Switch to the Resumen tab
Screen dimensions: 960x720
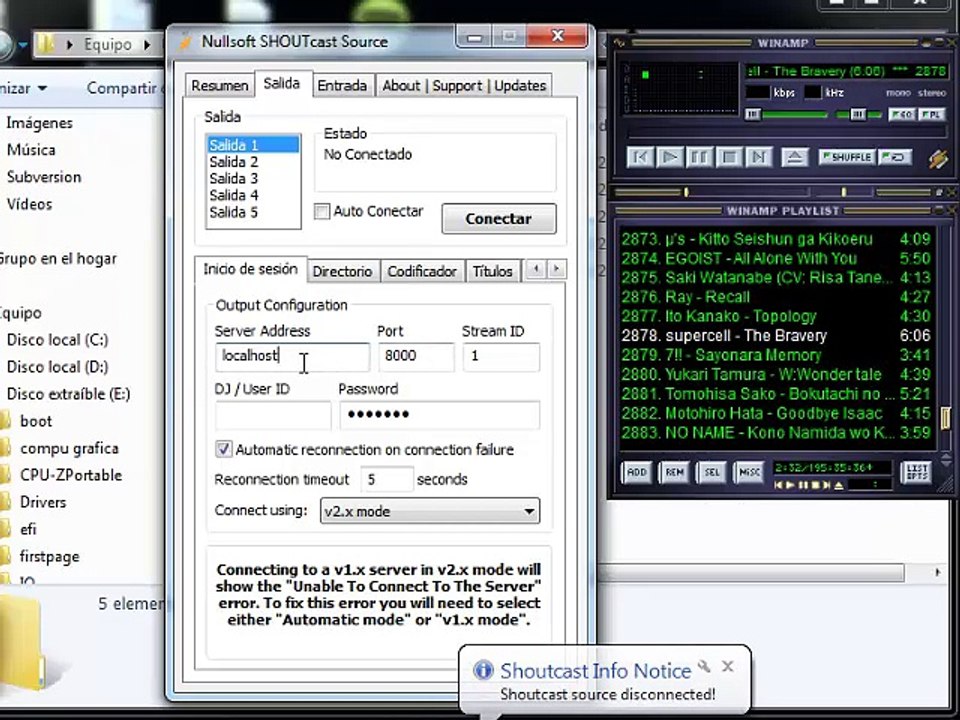pos(220,86)
